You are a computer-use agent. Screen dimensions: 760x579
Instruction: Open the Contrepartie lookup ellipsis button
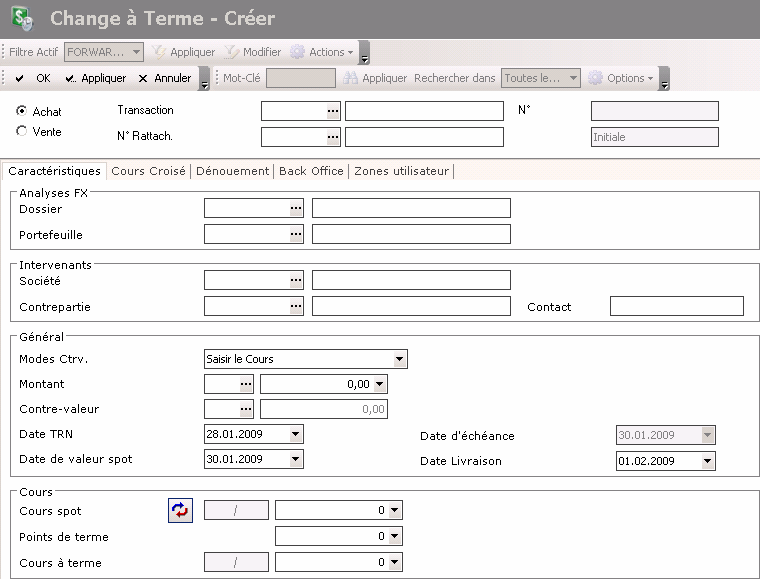point(295,306)
